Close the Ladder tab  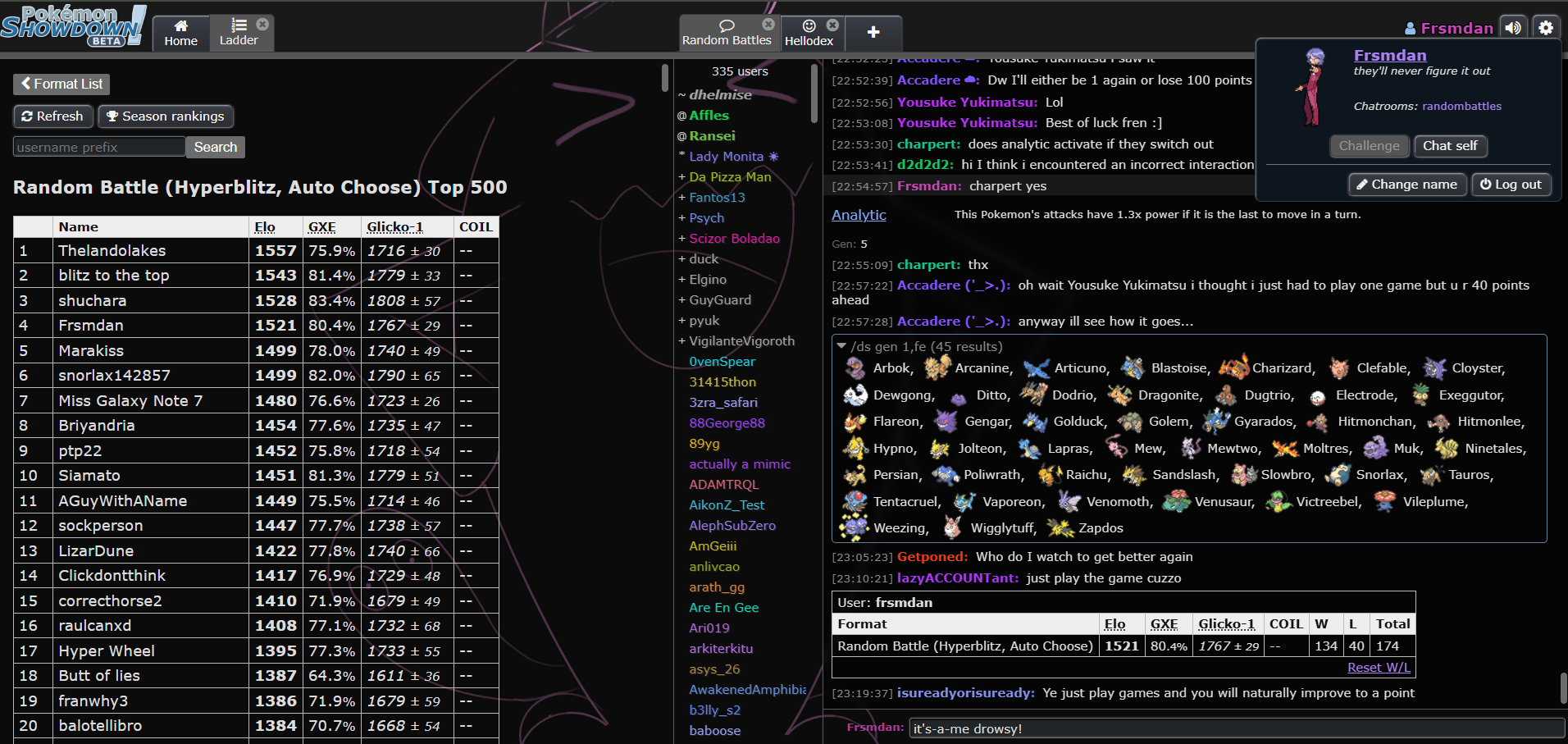click(262, 25)
